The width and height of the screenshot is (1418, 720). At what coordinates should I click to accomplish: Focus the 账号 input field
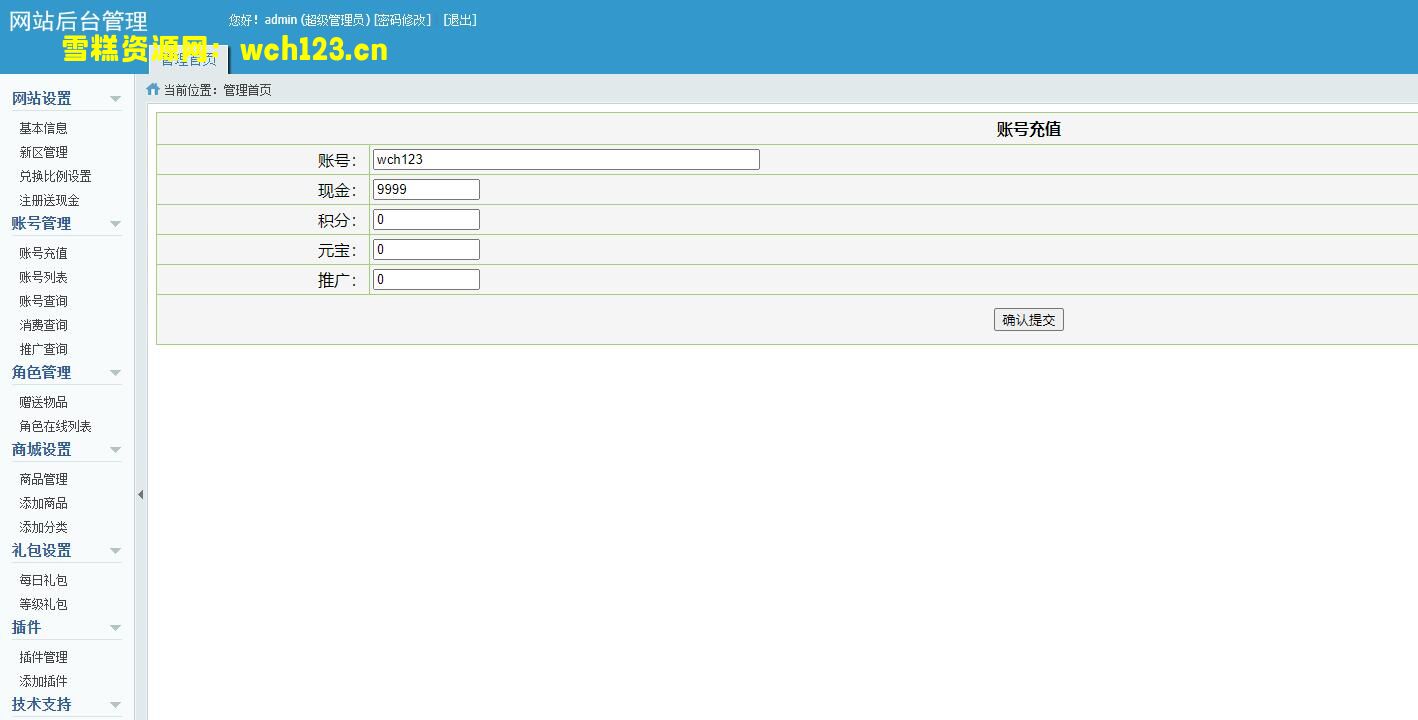(x=566, y=160)
